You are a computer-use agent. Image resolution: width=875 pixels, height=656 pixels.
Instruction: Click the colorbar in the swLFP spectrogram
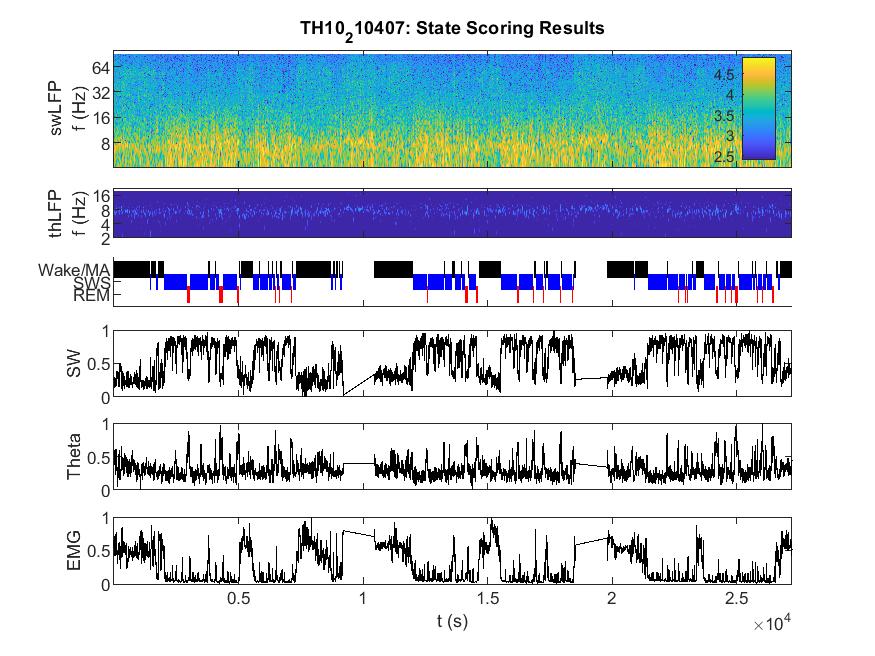pos(758,109)
